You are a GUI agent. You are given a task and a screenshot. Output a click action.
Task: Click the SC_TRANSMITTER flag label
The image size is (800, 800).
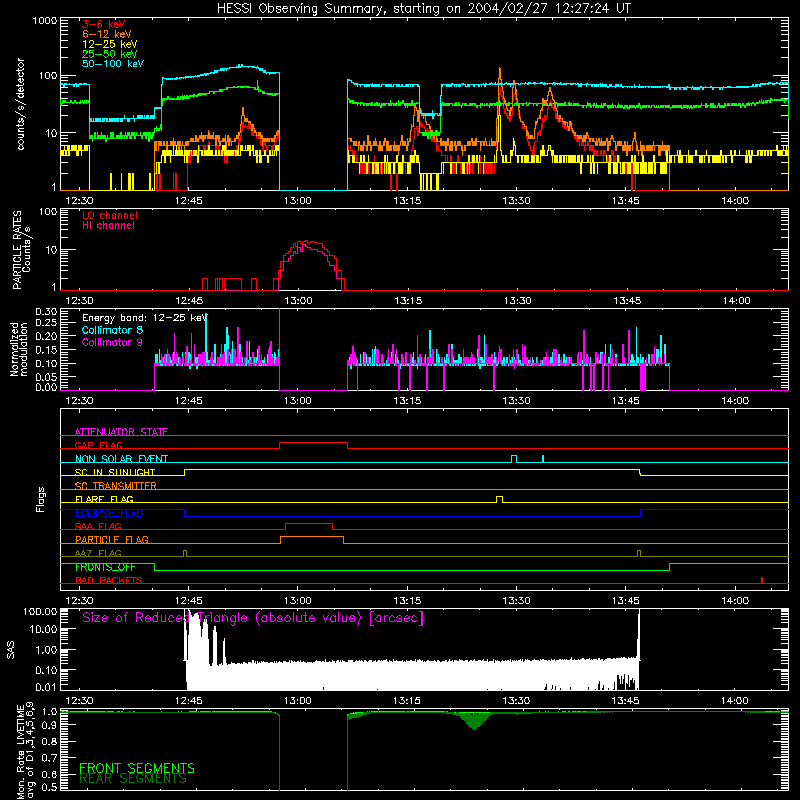pos(116,485)
